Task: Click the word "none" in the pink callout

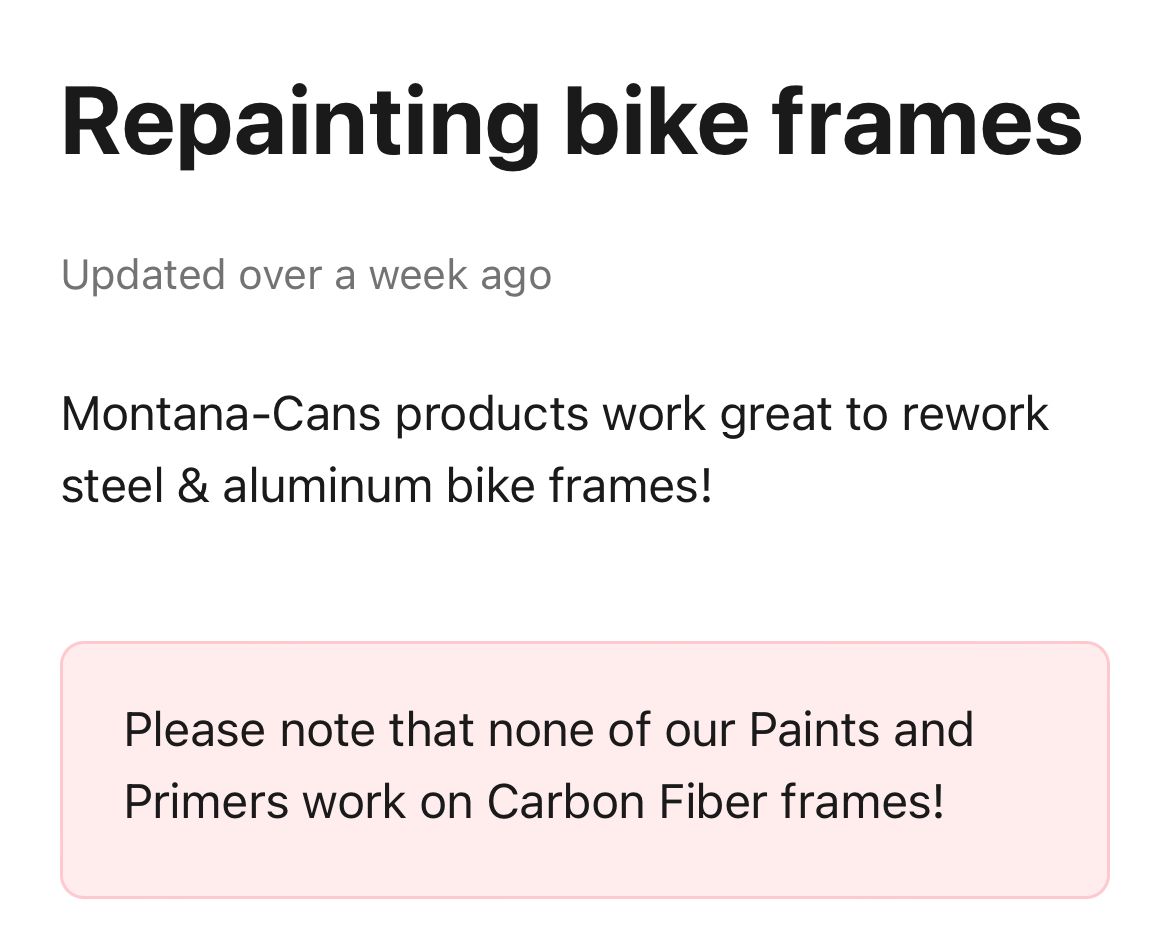Action: pyautogui.click(x=539, y=730)
